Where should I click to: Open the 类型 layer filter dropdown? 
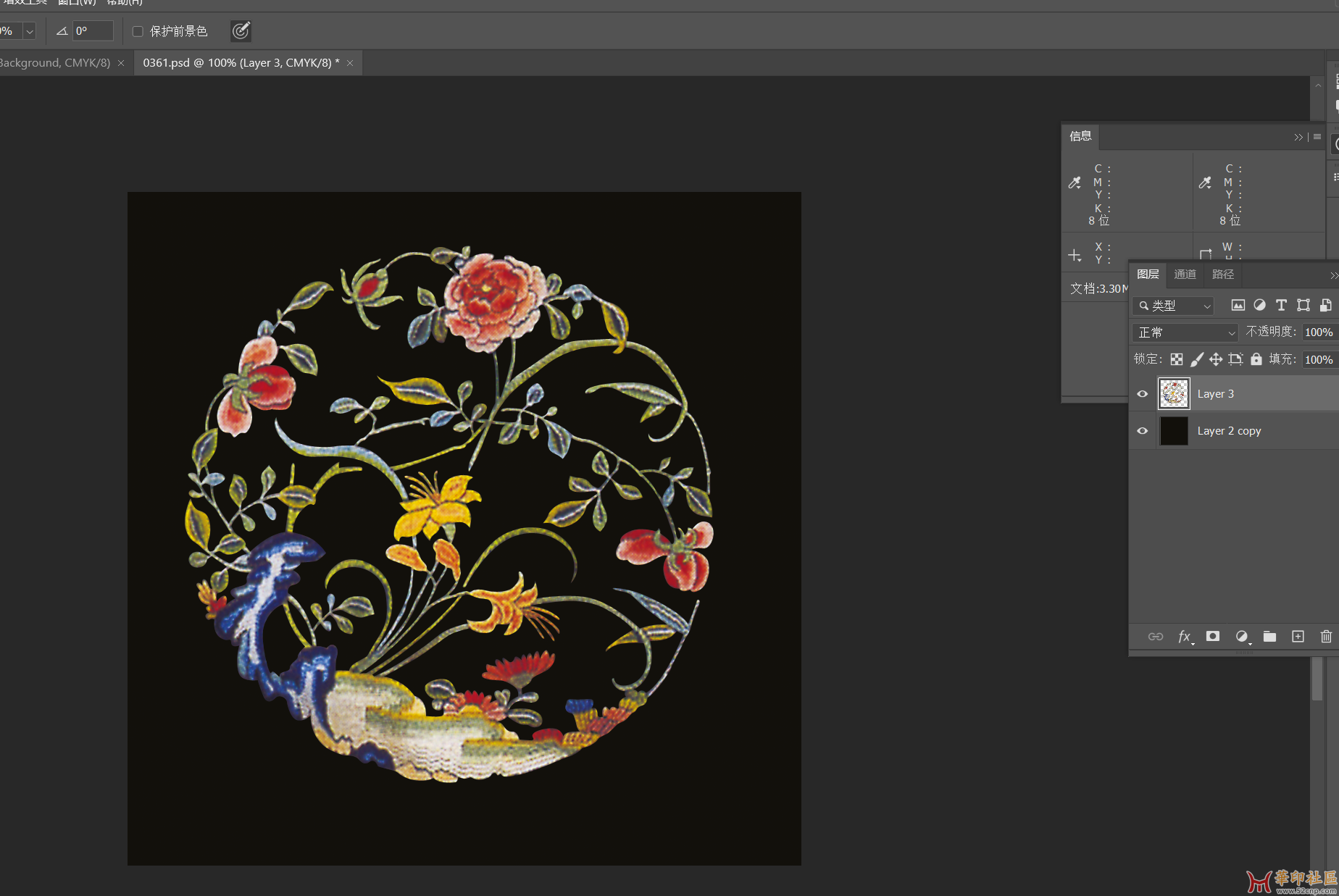(1173, 306)
